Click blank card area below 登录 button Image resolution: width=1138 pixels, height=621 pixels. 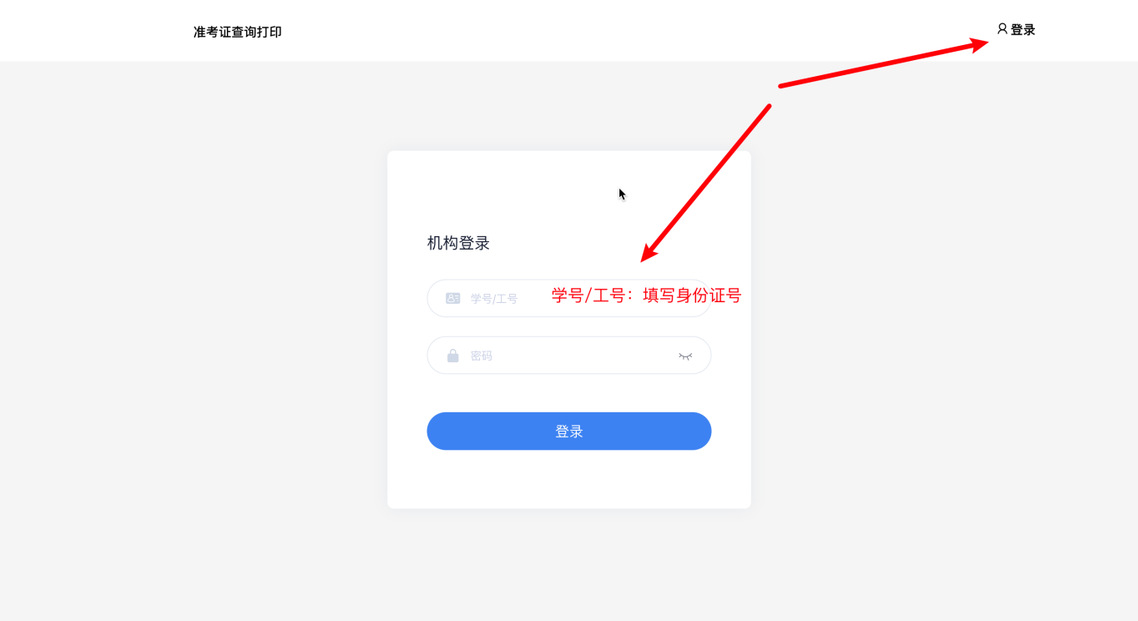[x=569, y=479]
